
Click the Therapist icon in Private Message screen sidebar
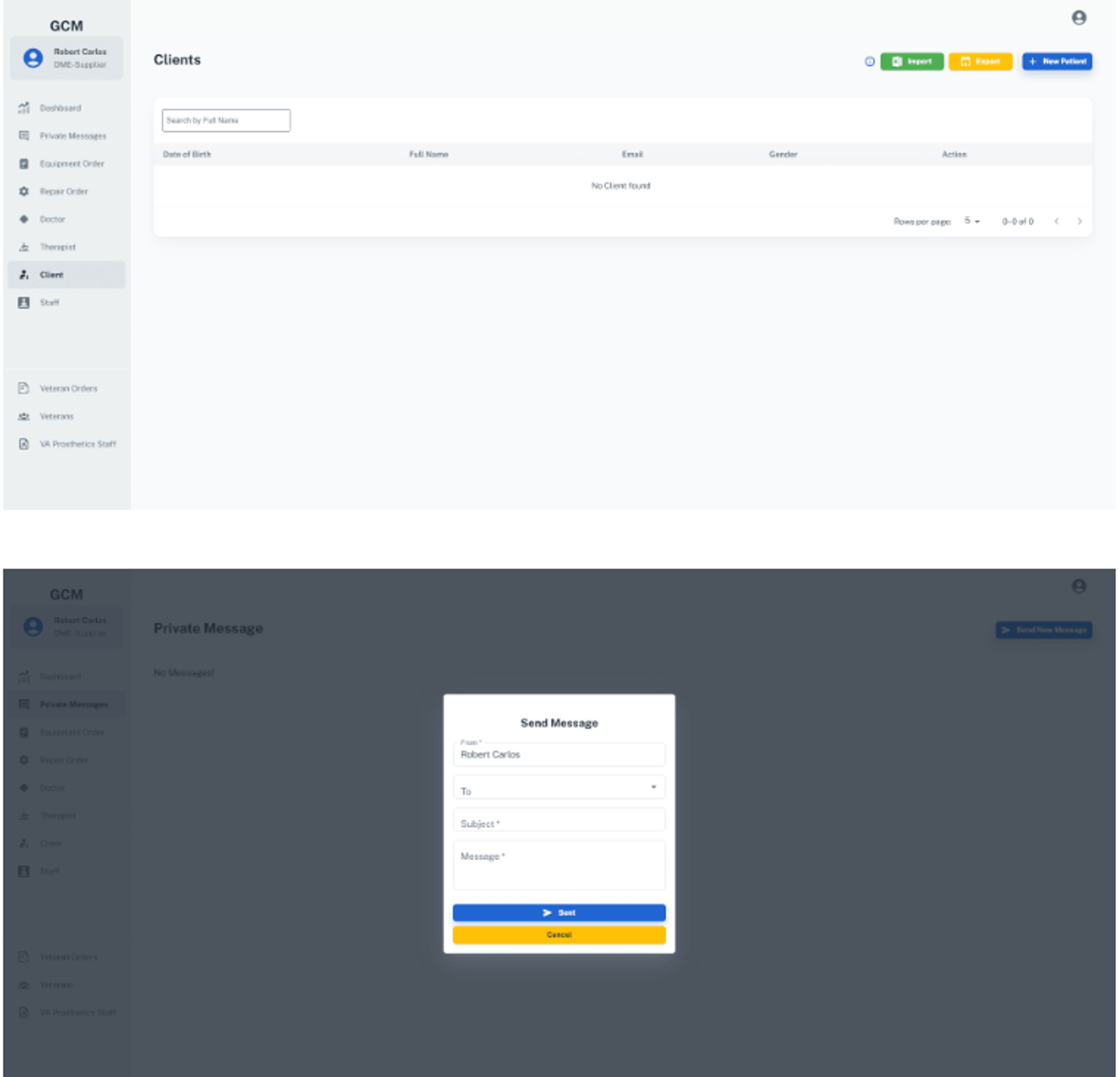[23, 815]
